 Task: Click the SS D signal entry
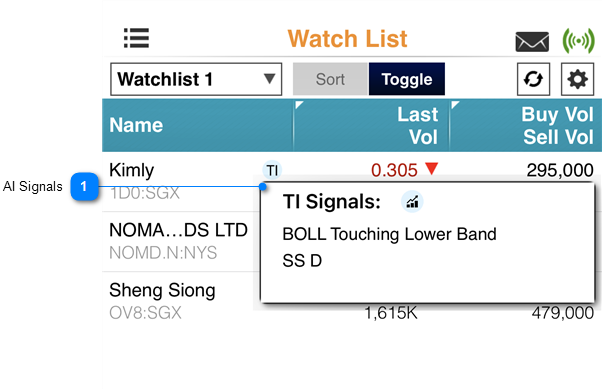[x=302, y=261]
